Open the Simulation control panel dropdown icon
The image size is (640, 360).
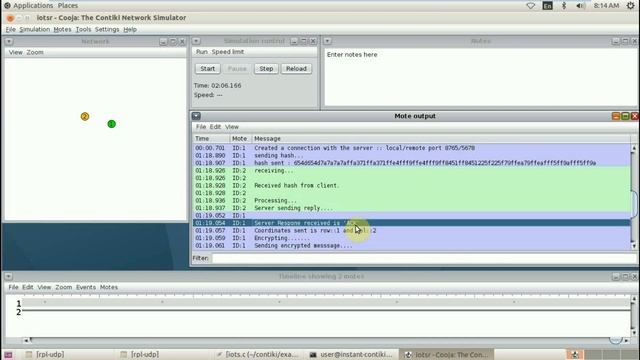tap(196, 41)
